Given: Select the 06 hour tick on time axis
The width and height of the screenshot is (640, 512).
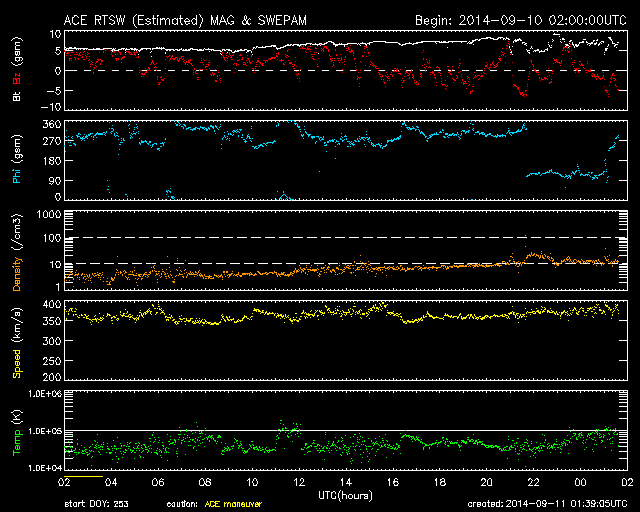Looking at the screenshot, I should pos(157,482).
